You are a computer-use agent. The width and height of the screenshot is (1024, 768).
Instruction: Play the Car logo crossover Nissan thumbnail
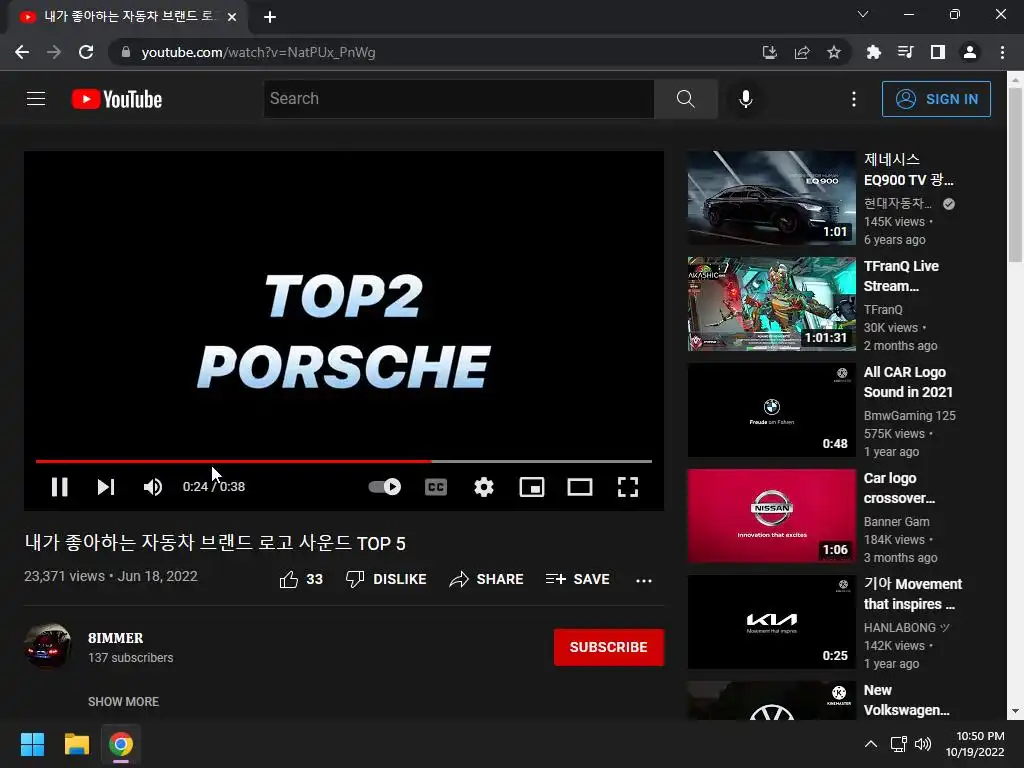771,516
